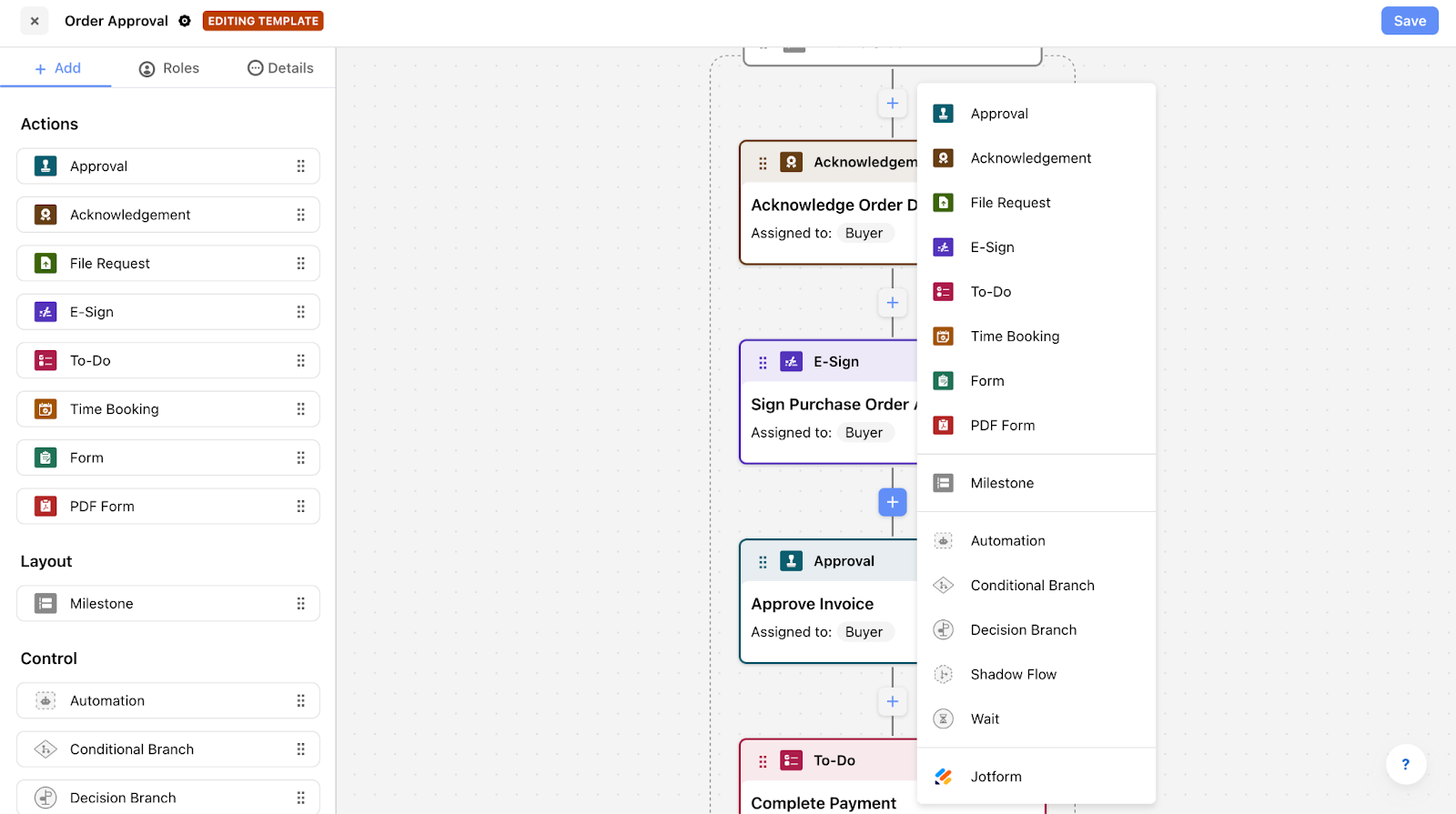Switch to the Roles tab

(169, 68)
